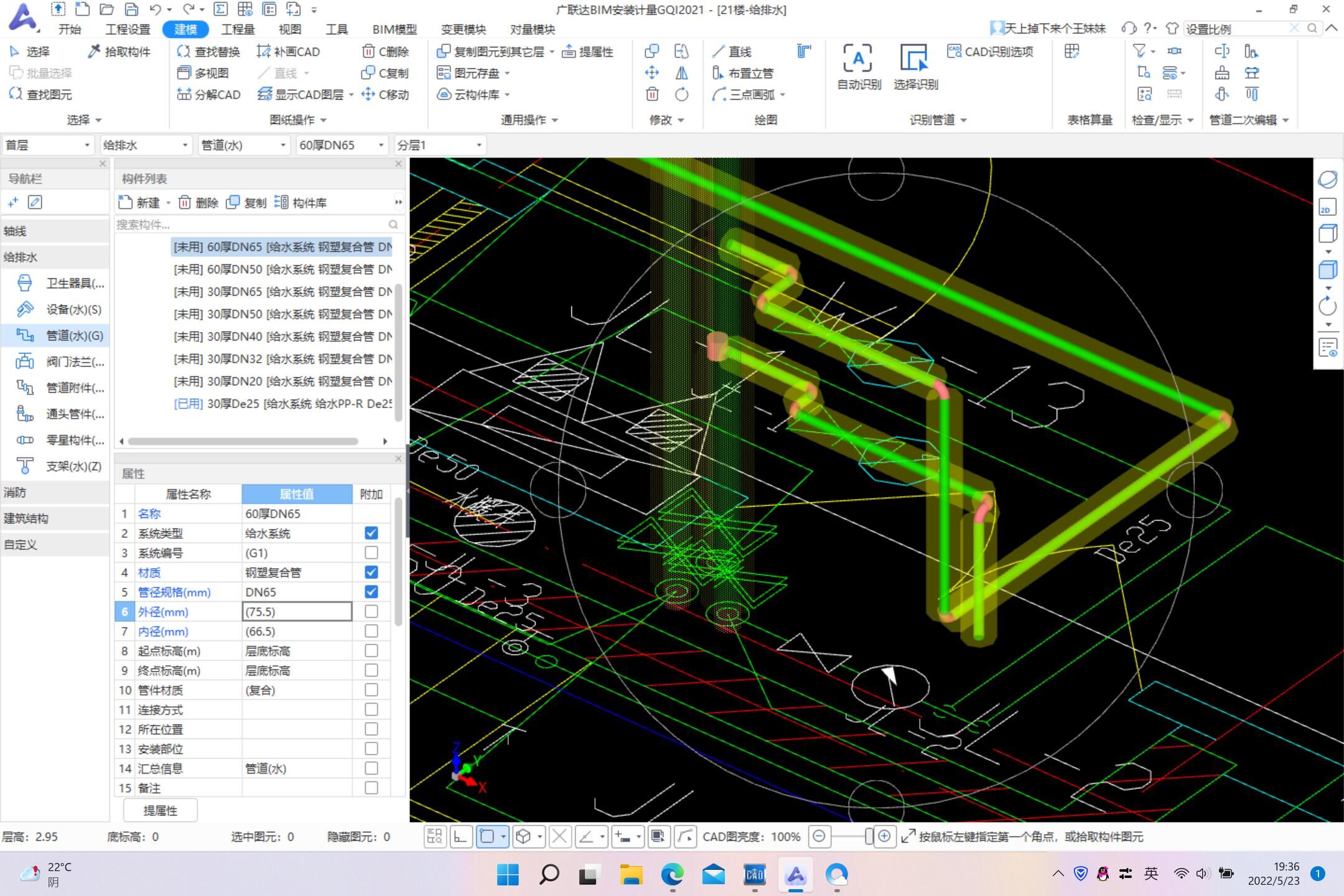Viewport: 1344px width, 896px height.
Task: Click the 补画CAD tool
Action: 288,52
